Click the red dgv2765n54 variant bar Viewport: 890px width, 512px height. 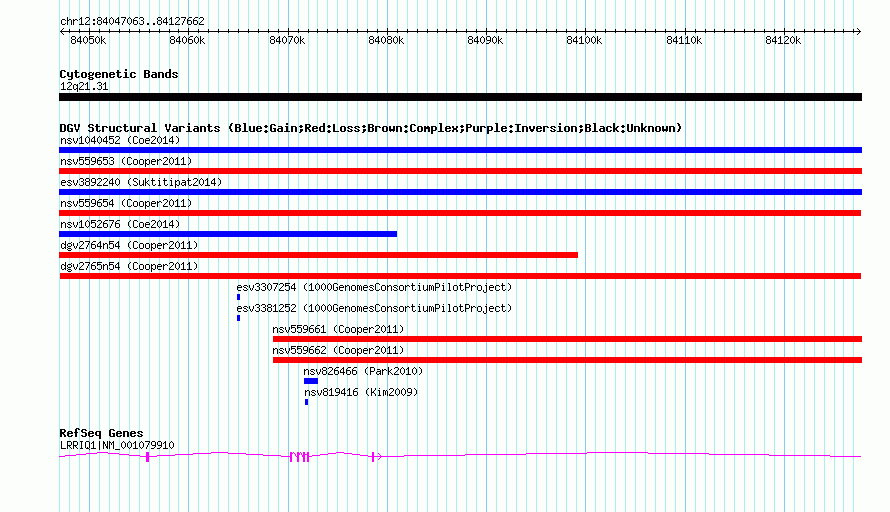(460, 276)
